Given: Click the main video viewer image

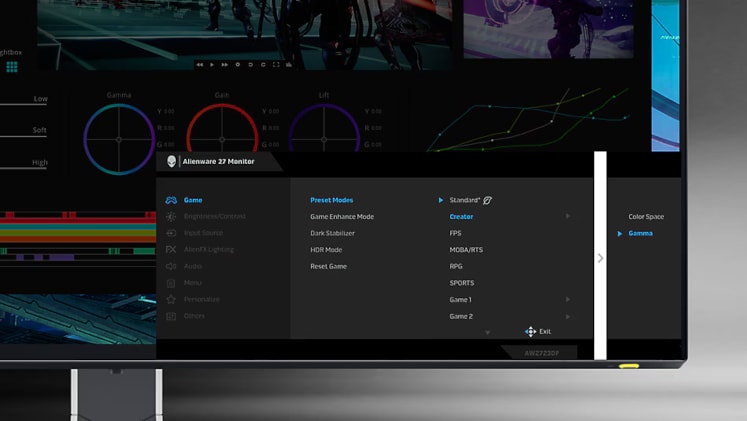Looking at the screenshot, I should pyautogui.click(x=245, y=35).
